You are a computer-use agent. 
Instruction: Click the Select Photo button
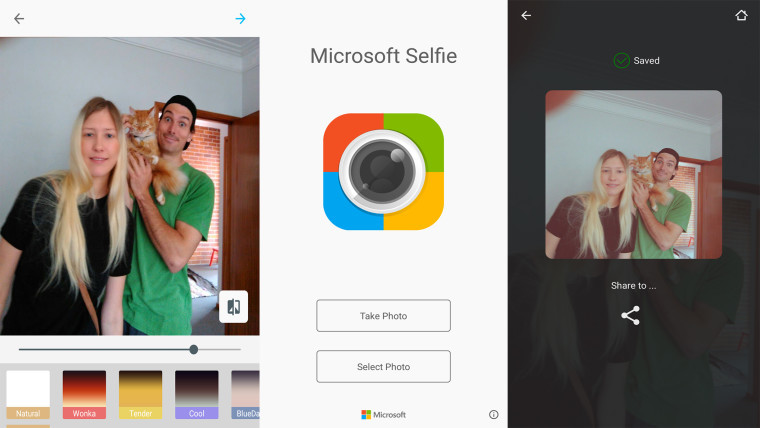point(383,366)
